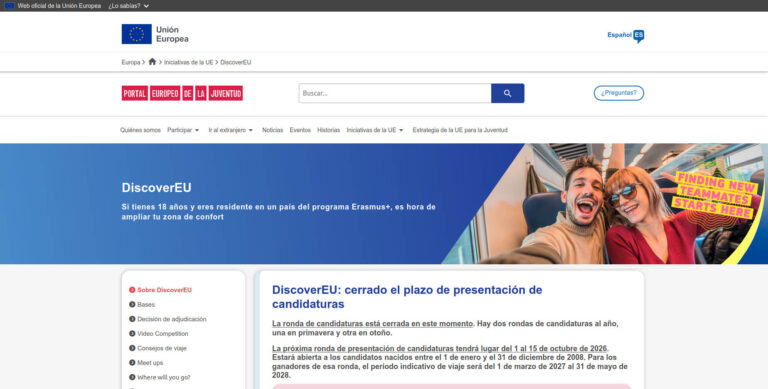Go to the Eventos section

click(x=300, y=130)
